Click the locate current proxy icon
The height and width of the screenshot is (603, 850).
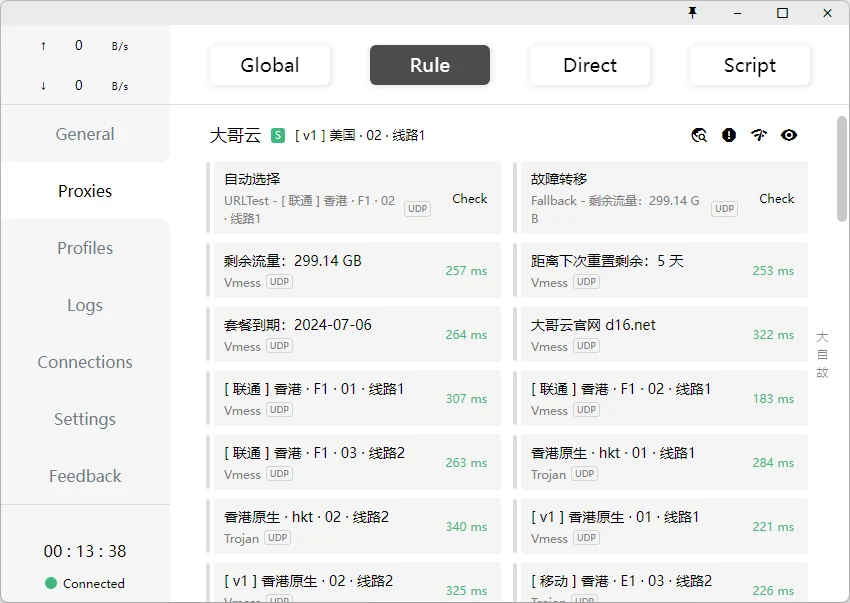pyautogui.click(x=699, y=135)
